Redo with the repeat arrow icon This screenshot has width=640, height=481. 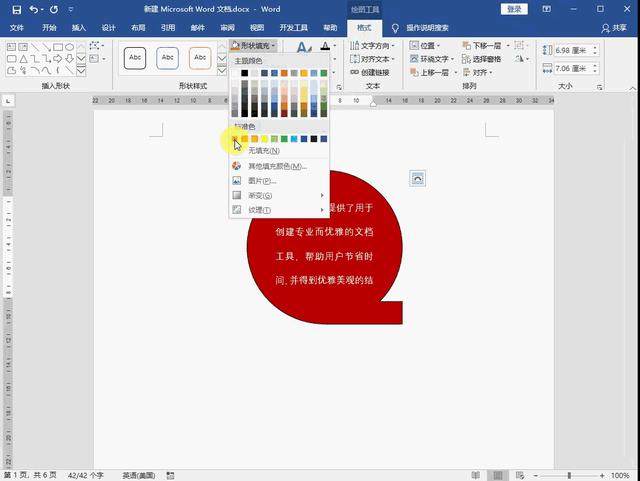click(x=54, y=9)
